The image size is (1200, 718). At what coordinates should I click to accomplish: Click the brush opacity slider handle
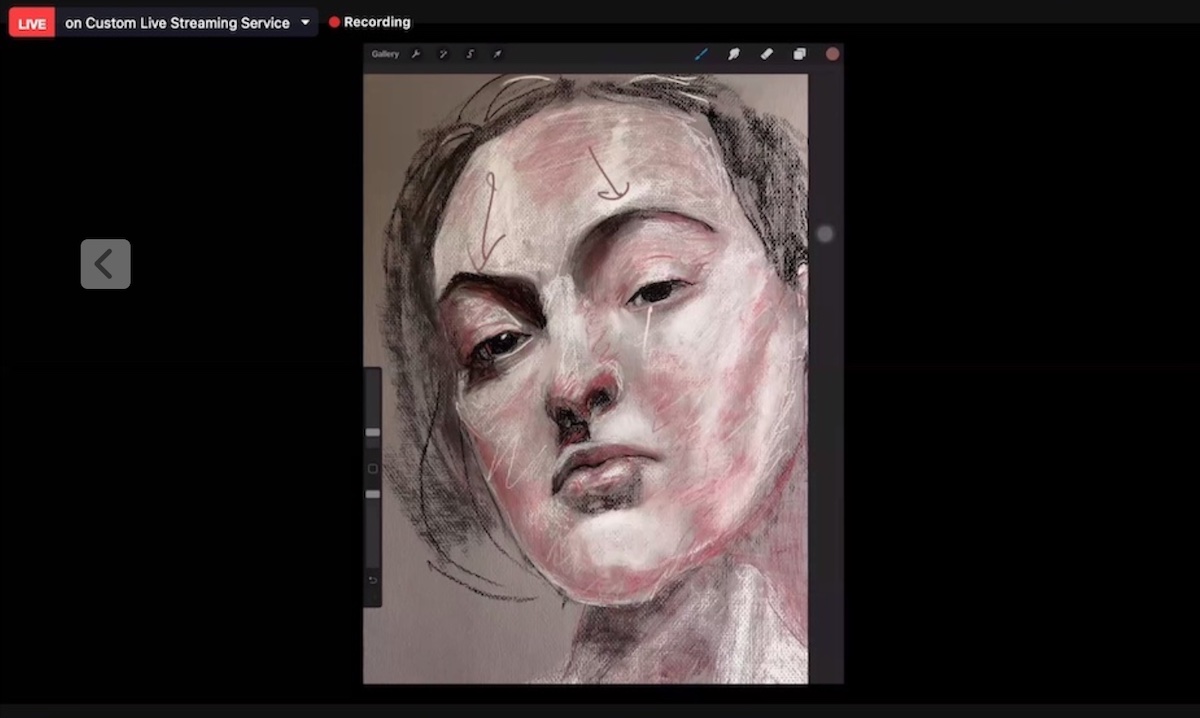click(373, 494)
